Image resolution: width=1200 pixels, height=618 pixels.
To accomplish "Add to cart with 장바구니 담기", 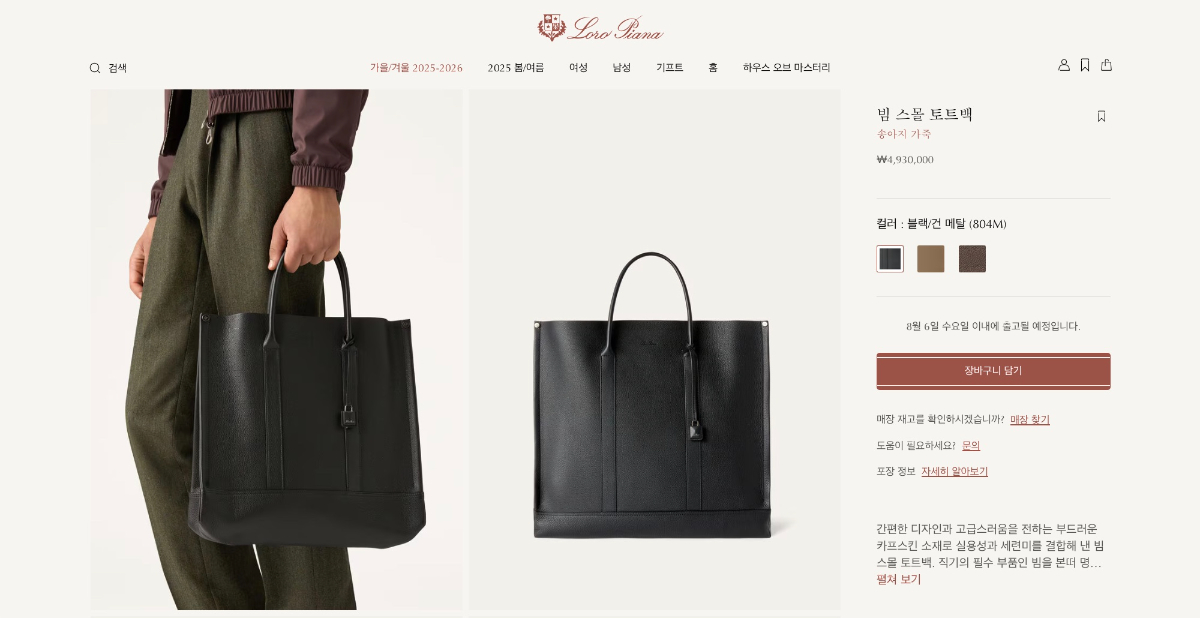I will click(x=993, y=371).
